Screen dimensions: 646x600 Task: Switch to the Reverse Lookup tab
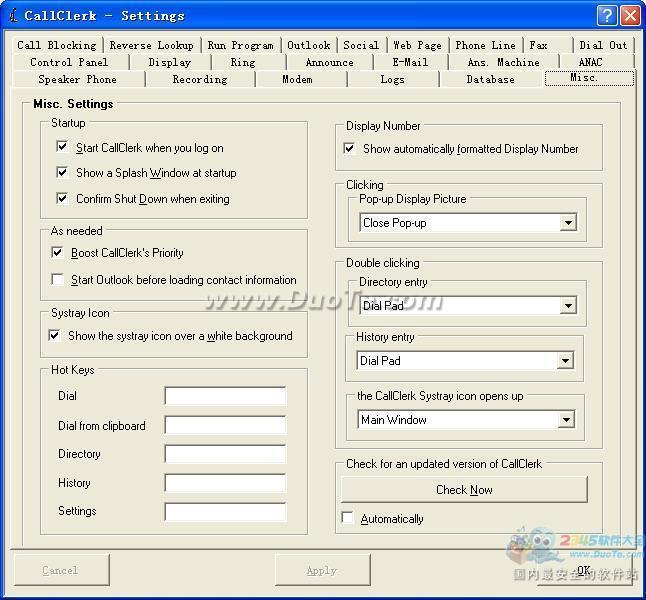click(151, 45)
